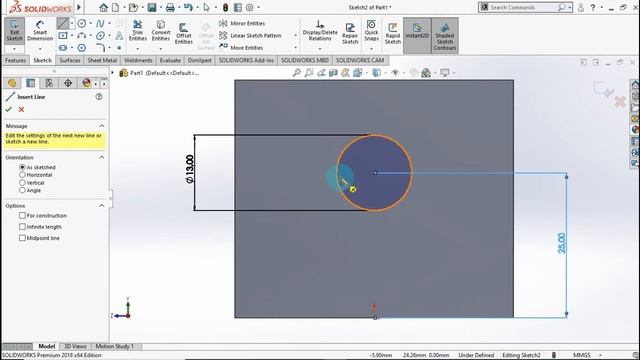Viewport: 640px width, 360px height.
Task: Click the Rebuild traffic light icon
Action: [x=225, y=7]
